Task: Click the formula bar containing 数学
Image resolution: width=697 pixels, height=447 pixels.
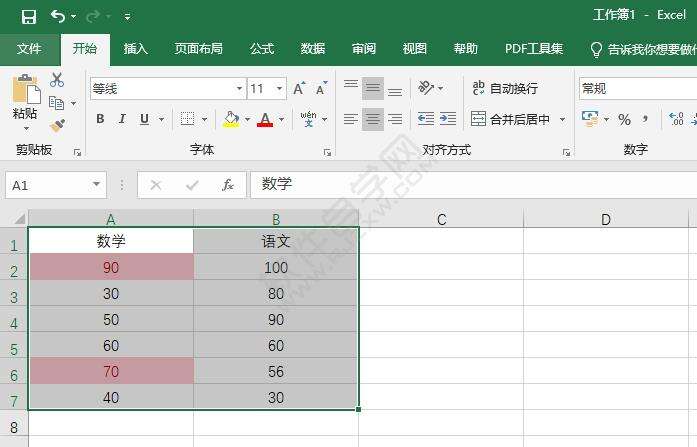Action: (474, 184)
